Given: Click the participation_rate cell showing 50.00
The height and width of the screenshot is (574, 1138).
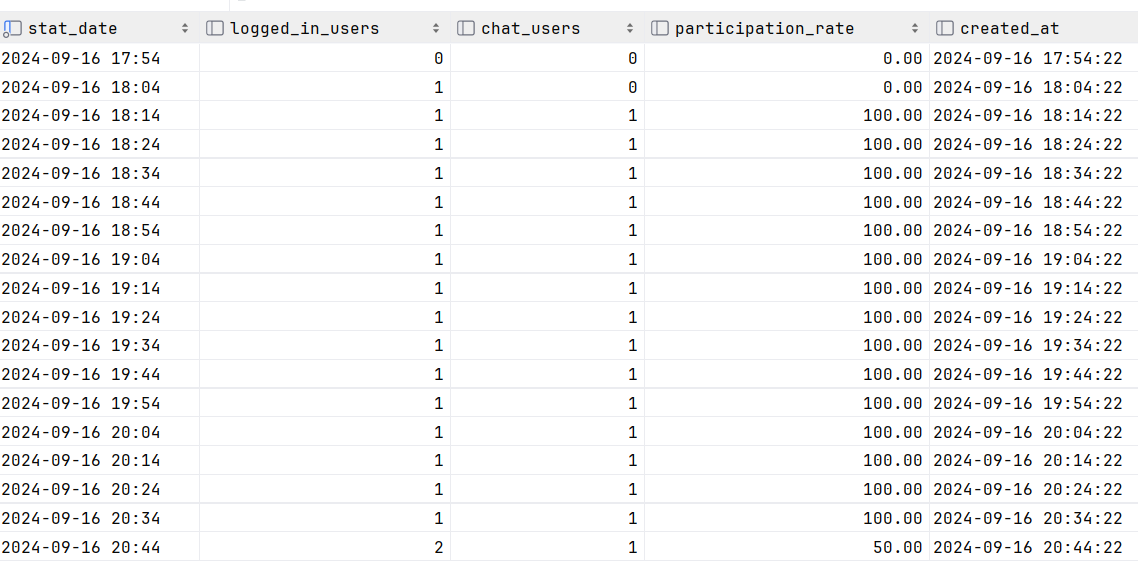Looking at the screenshot, I should click(893, 547).
